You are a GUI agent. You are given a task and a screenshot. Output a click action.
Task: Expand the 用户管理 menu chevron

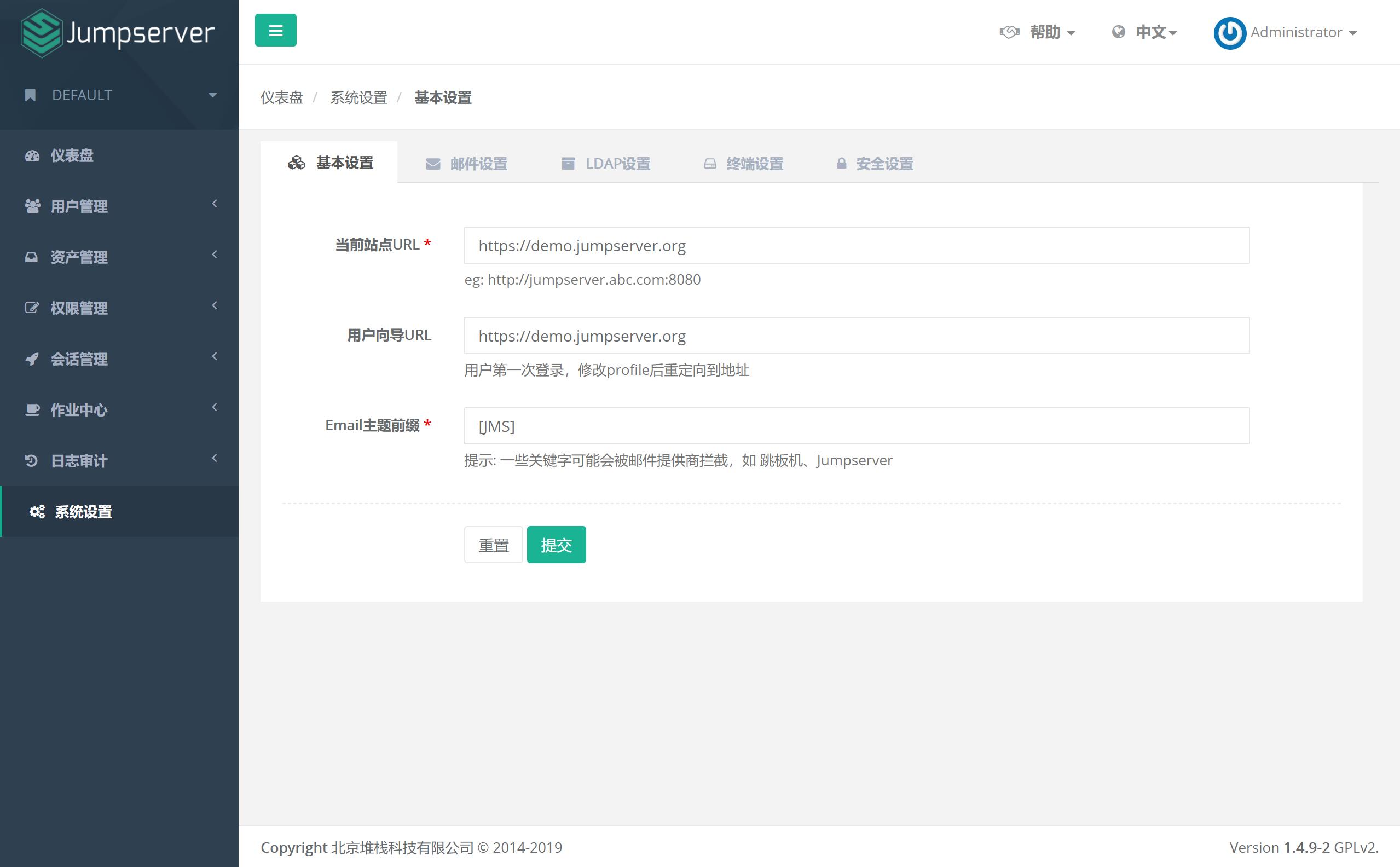(x=215, y=204)
